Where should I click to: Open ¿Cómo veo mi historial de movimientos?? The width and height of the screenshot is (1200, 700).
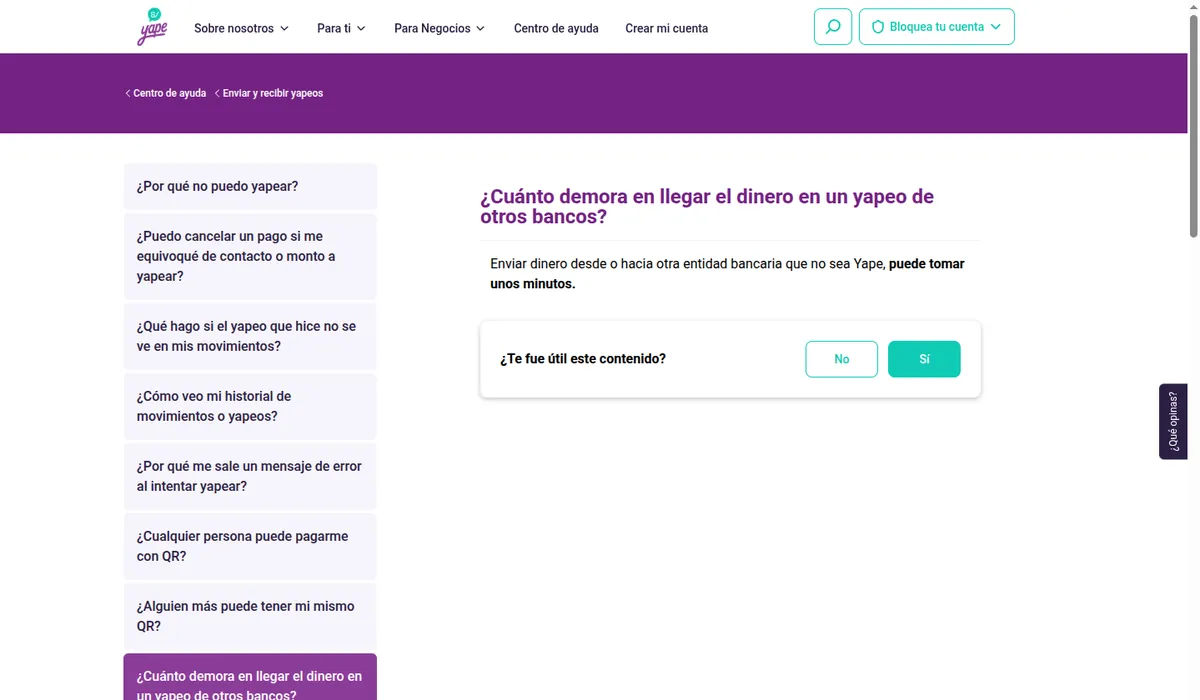click(250, 406)
